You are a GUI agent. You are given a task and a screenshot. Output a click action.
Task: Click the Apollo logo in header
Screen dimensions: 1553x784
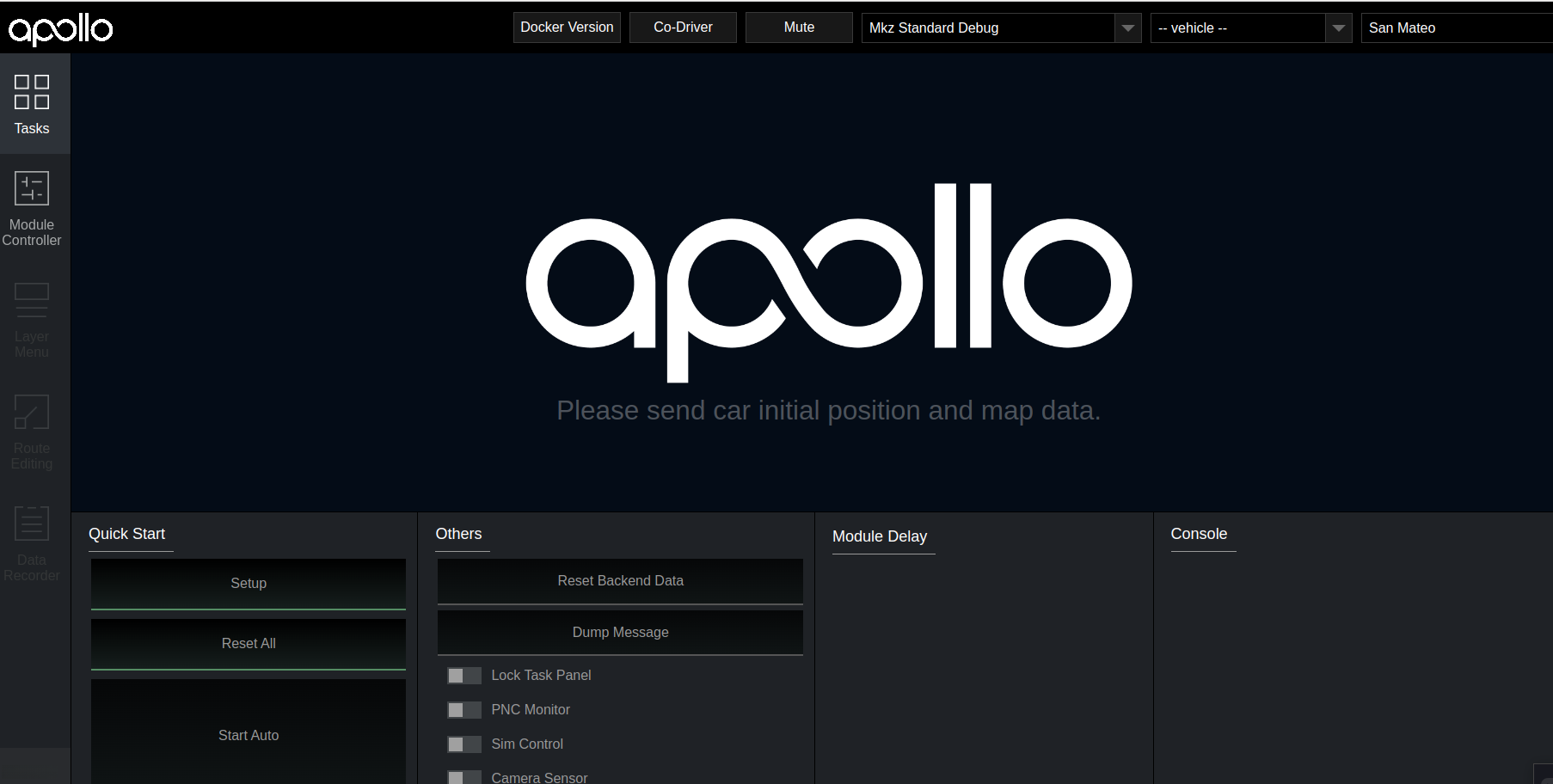pos(60,29)
